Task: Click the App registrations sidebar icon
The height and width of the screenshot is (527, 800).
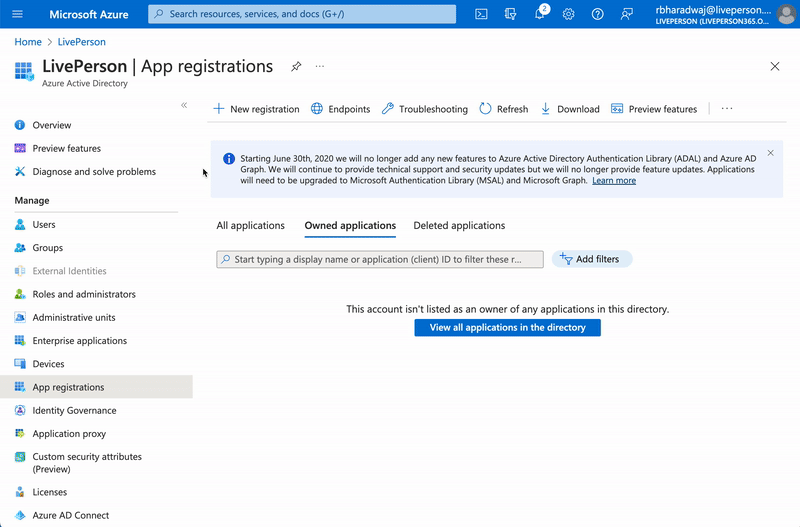Action: (x=20, y=387)
